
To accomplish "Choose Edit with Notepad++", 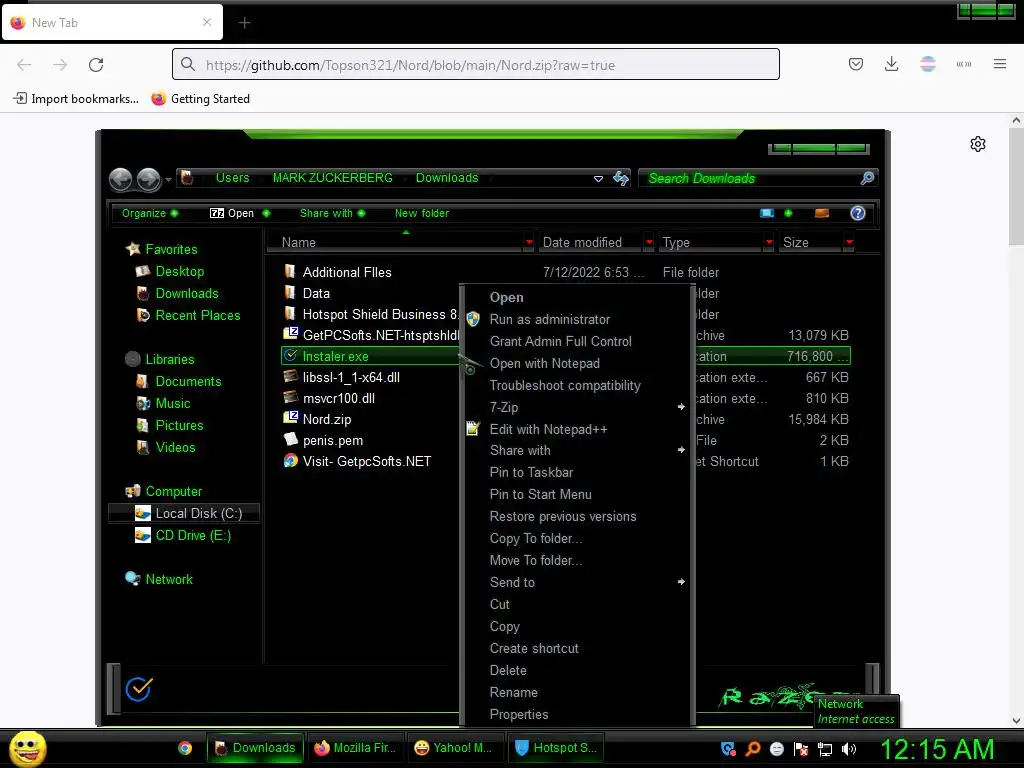I will pos(549,429).
